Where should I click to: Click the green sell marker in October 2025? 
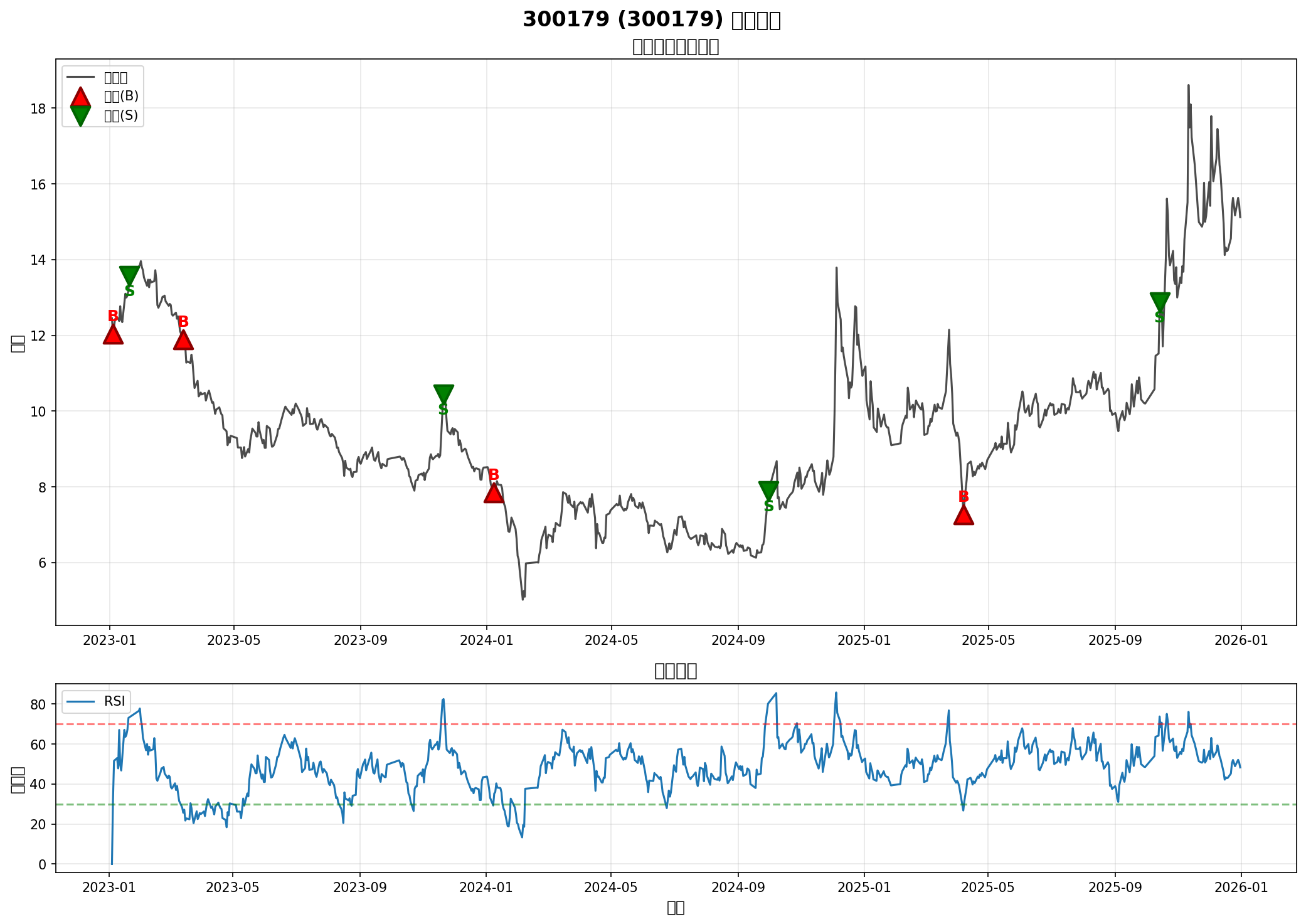pyautogui.click(x=1160, y=301)
